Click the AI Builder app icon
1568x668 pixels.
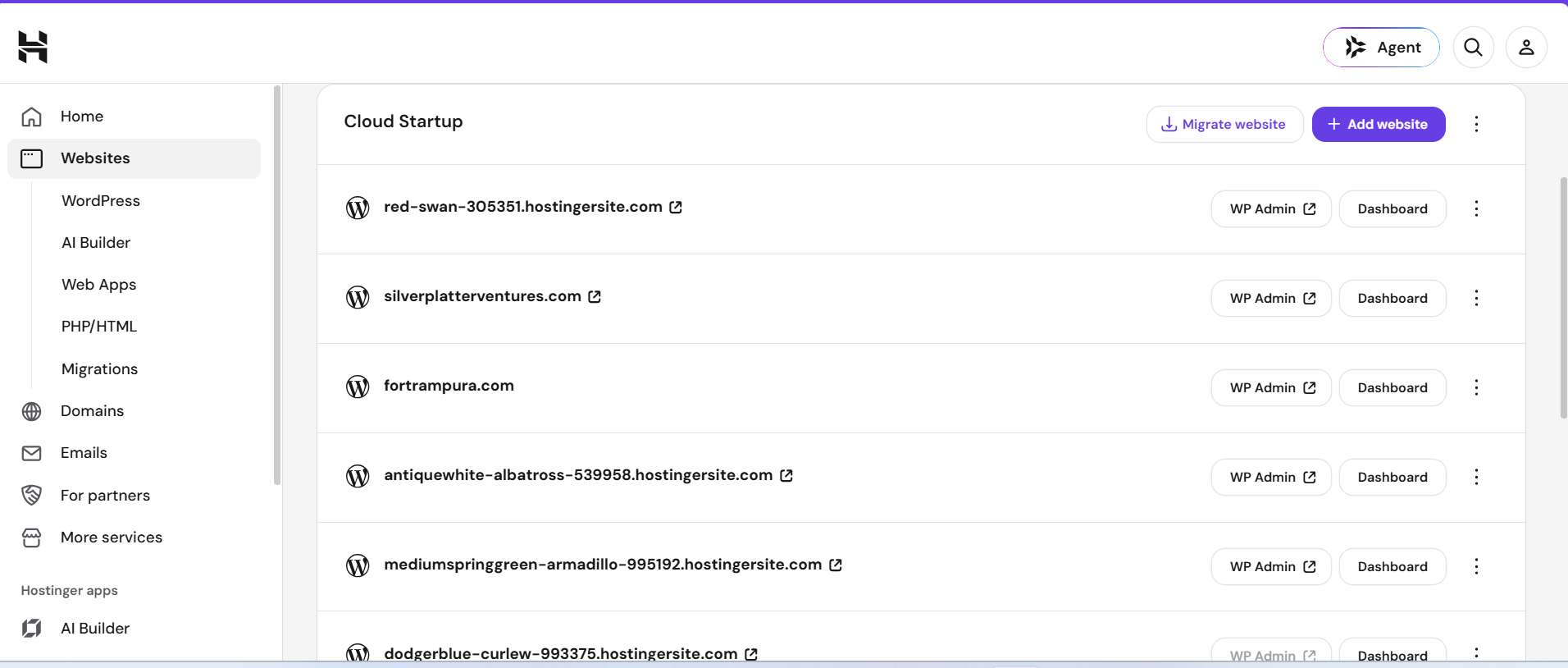tap(31, 629)
